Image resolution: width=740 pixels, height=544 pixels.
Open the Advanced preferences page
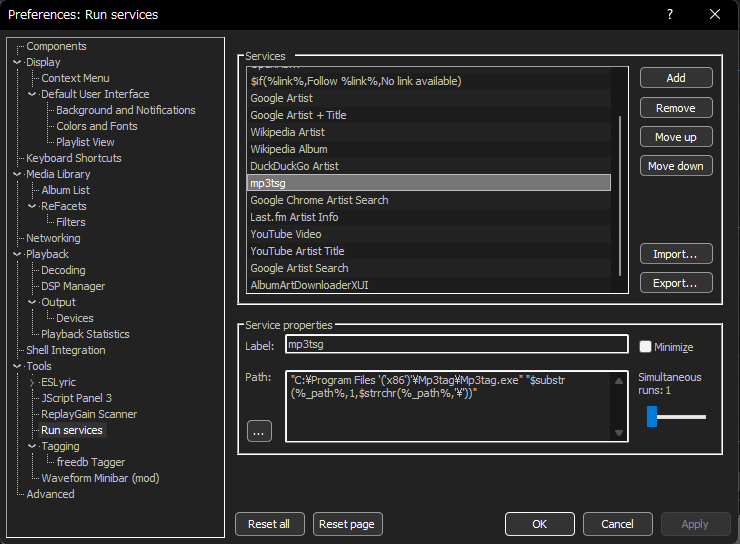point(50,494)
